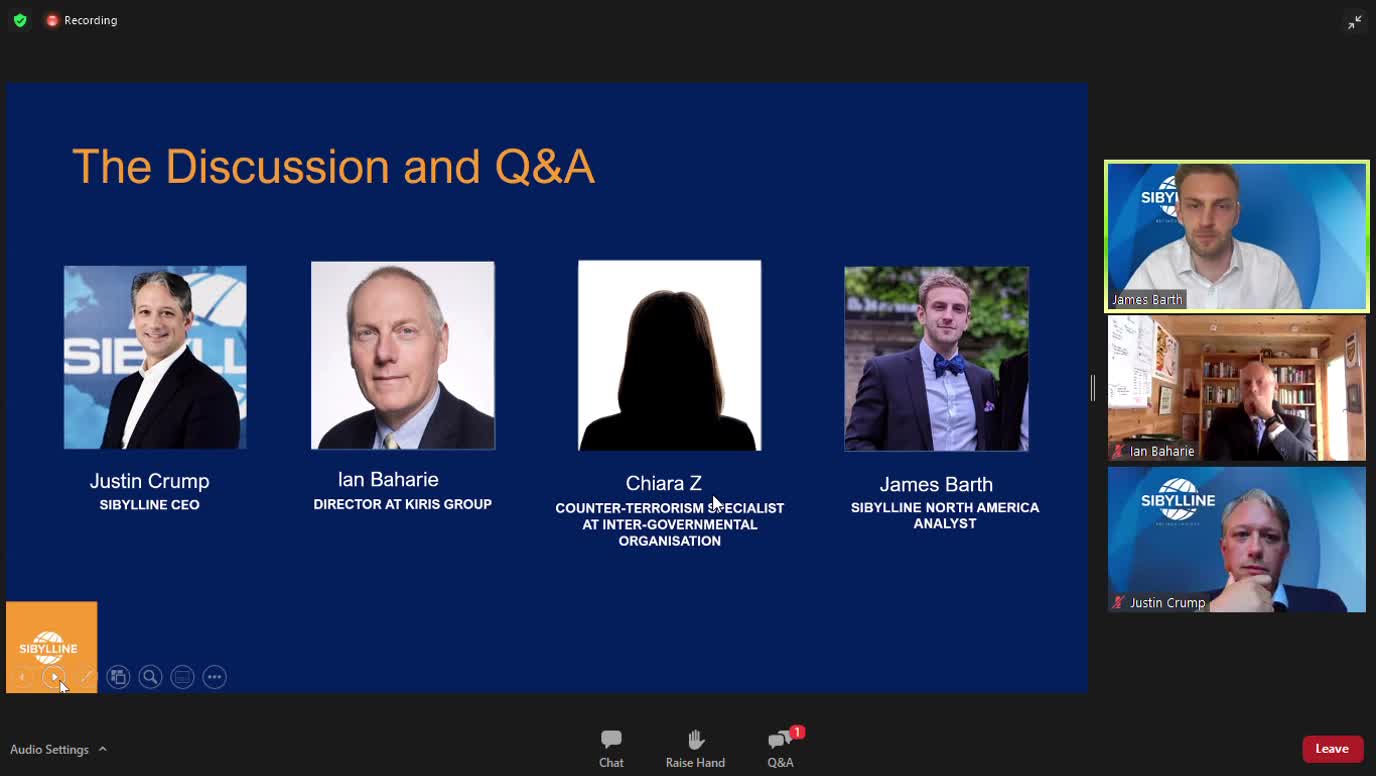The width and height of the screenshot is (1376, 776).
Task: Select Justin Crump's video tile
Action: [1236, 539]
